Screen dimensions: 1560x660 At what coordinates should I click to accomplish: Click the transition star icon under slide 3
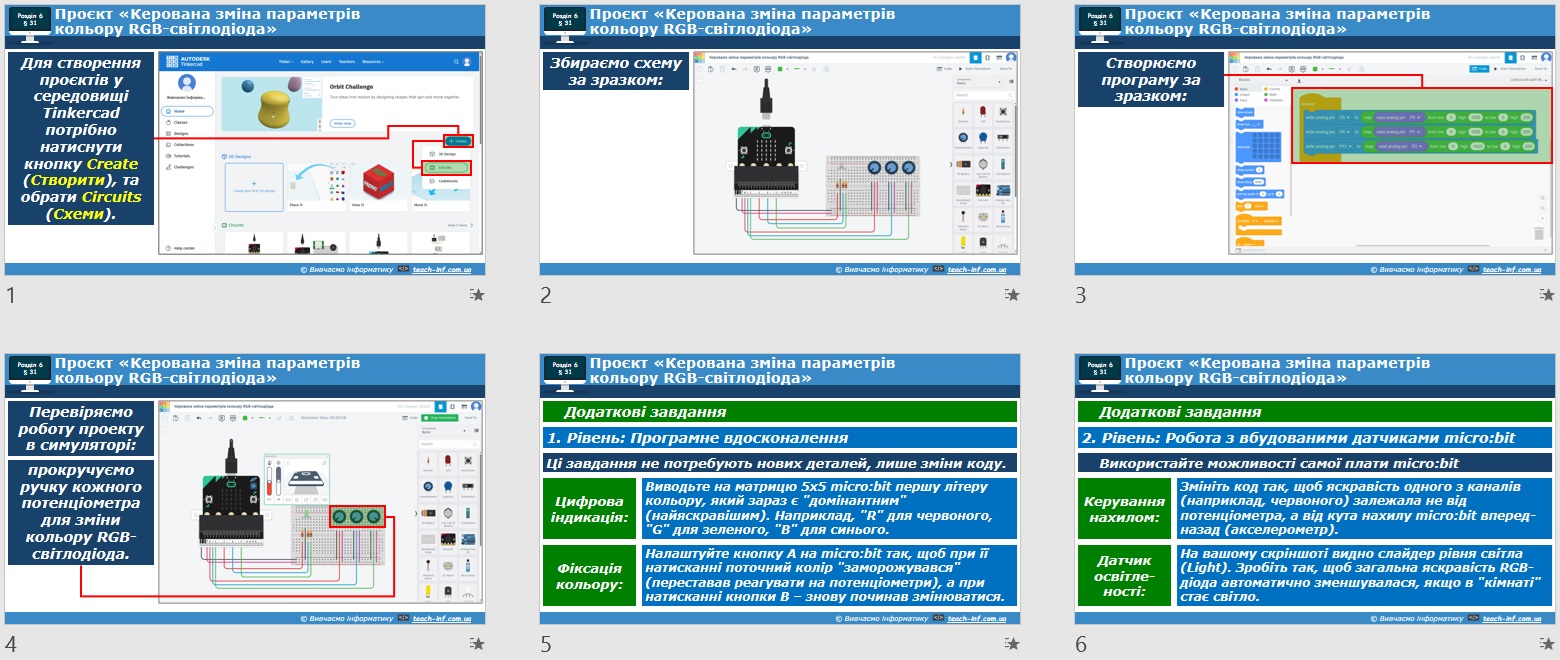[1547, 295]
